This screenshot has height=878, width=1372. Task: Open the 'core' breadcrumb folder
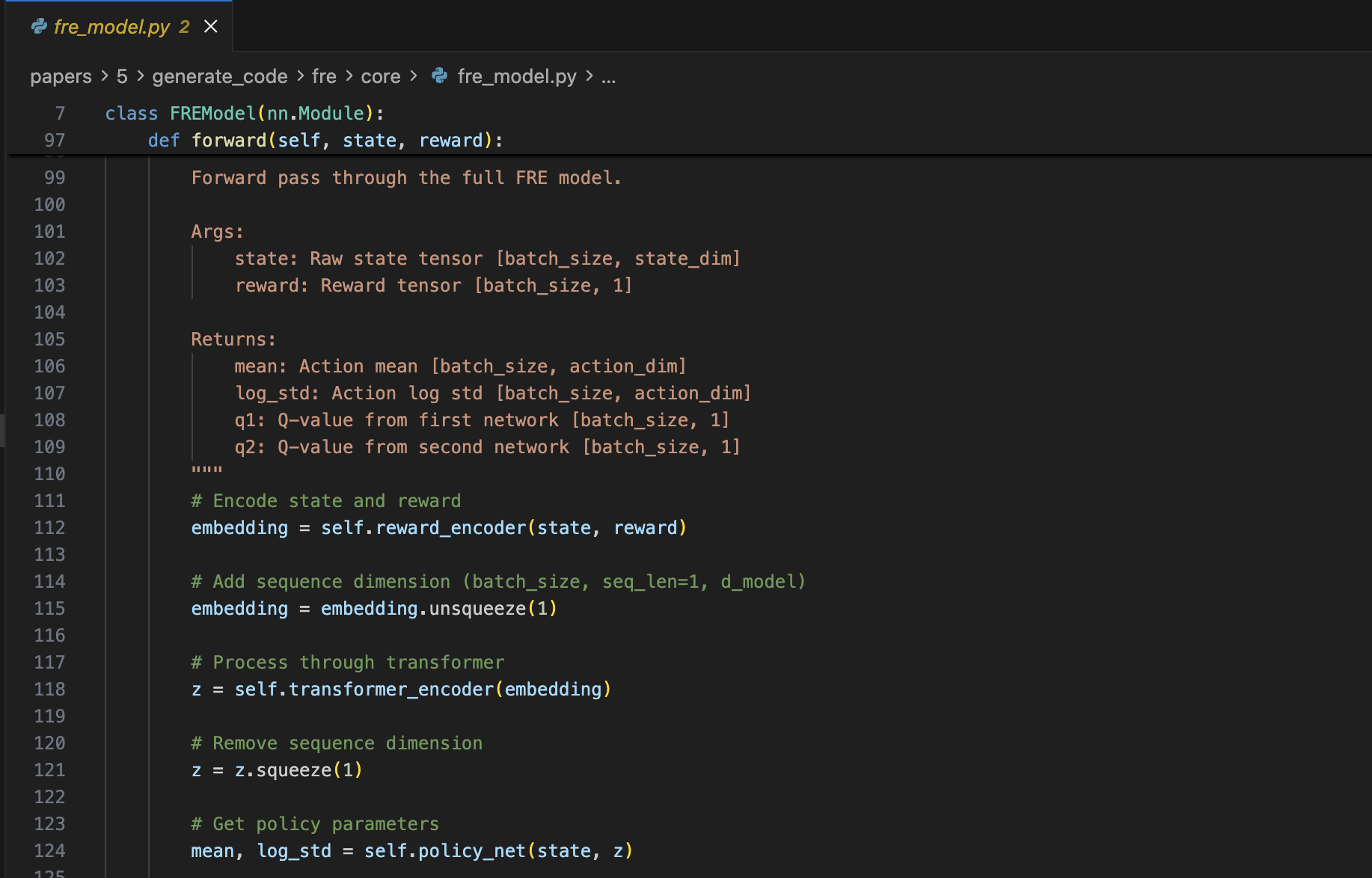click(x=380, y=76)
